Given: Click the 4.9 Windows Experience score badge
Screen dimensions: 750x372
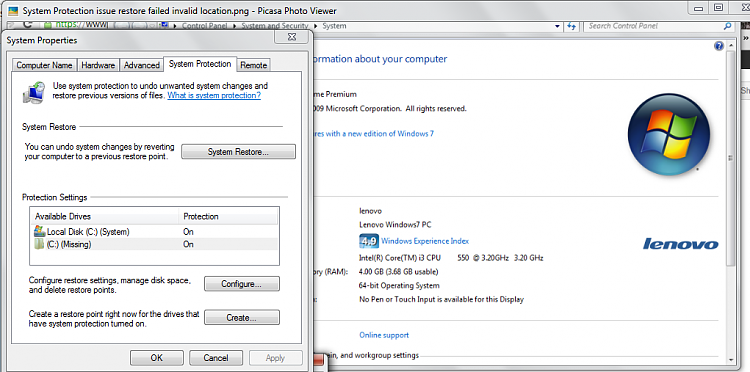Looking at the screenshot, I should (x=368, y=241).
